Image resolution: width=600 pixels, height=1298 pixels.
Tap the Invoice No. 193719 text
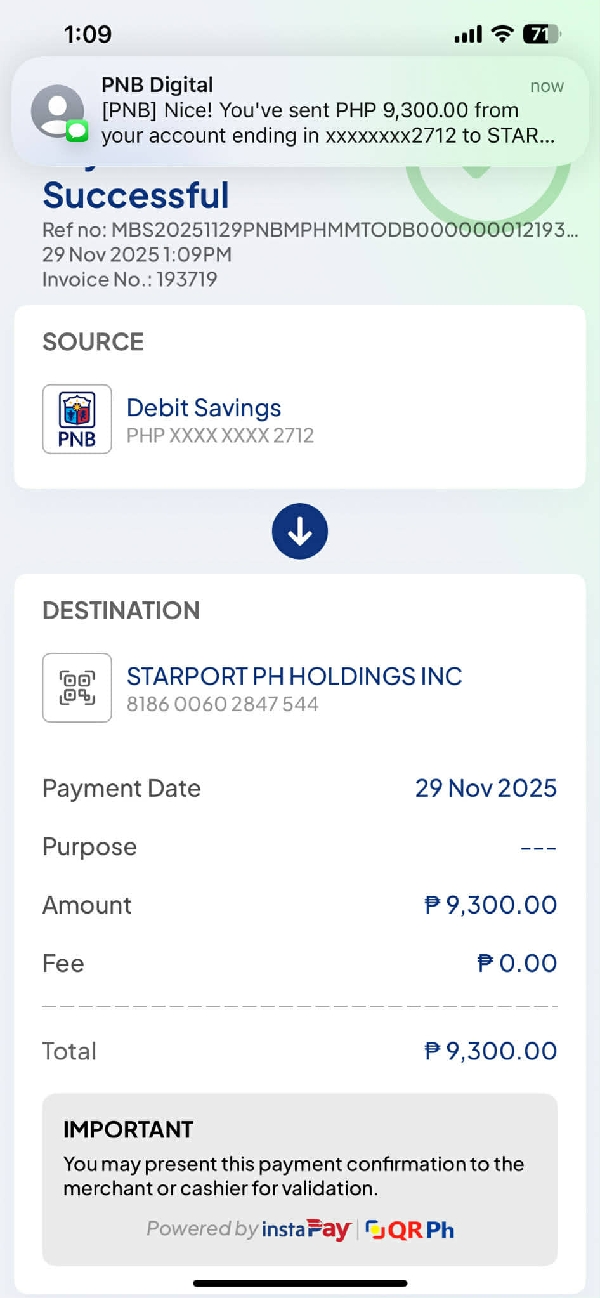tap(130, 279)
